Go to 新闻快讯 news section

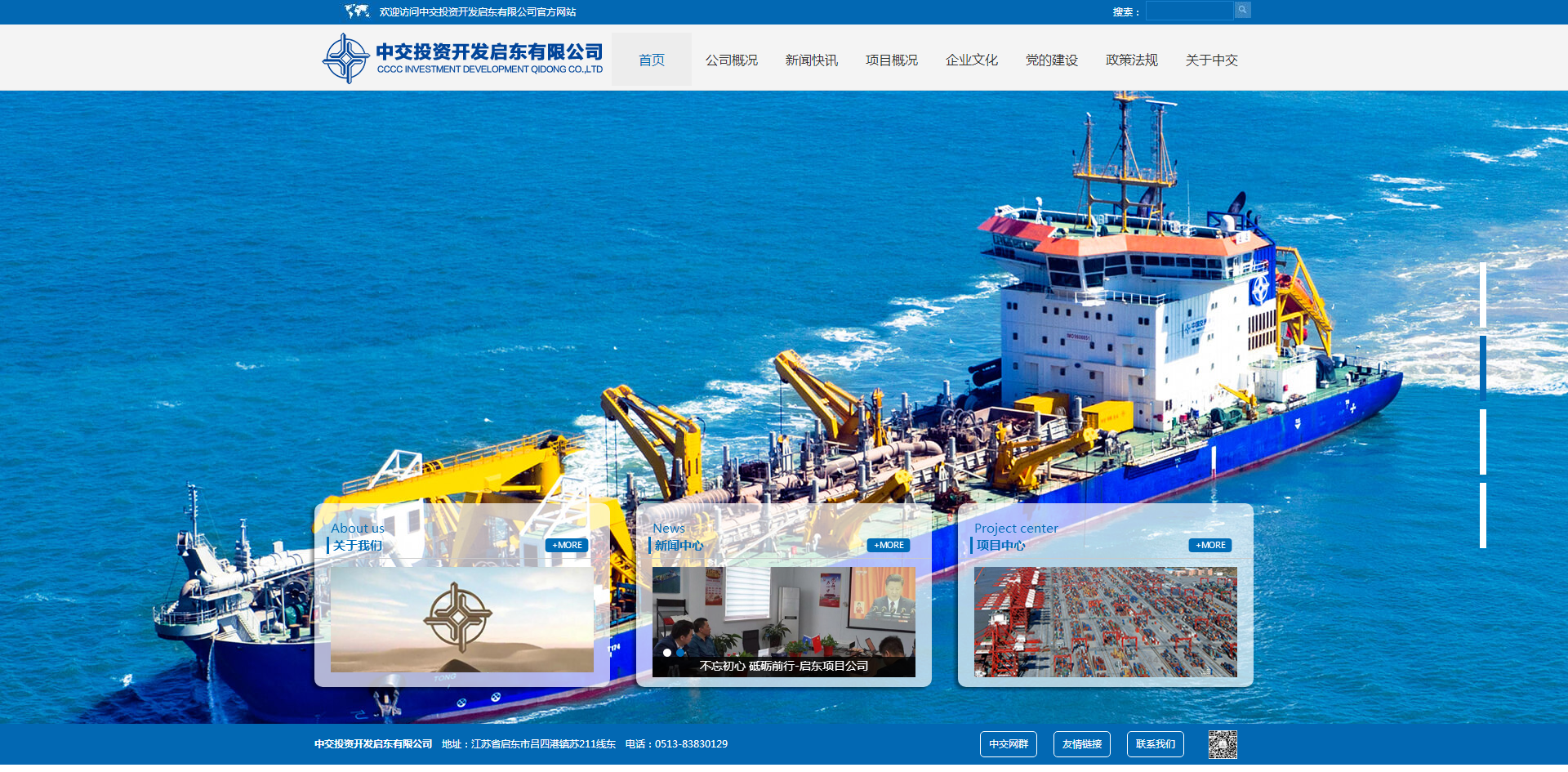(x=811, y=60)
